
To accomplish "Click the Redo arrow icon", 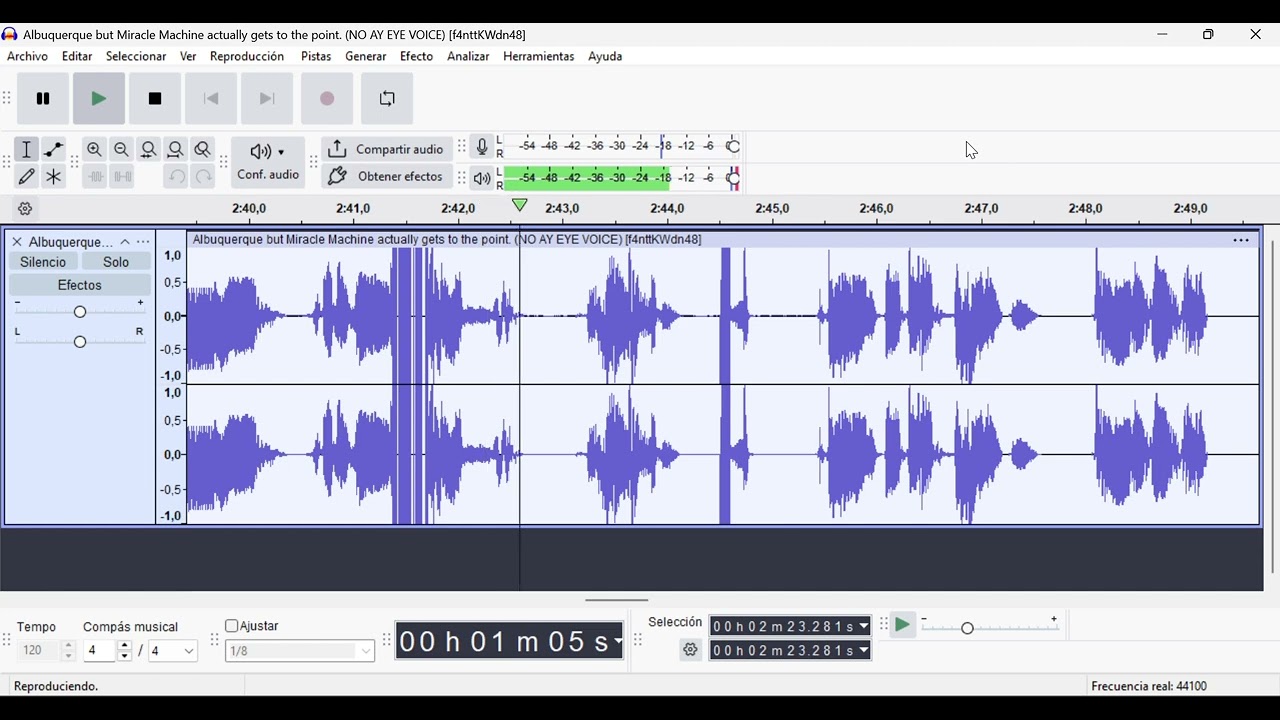I will 203,177.
